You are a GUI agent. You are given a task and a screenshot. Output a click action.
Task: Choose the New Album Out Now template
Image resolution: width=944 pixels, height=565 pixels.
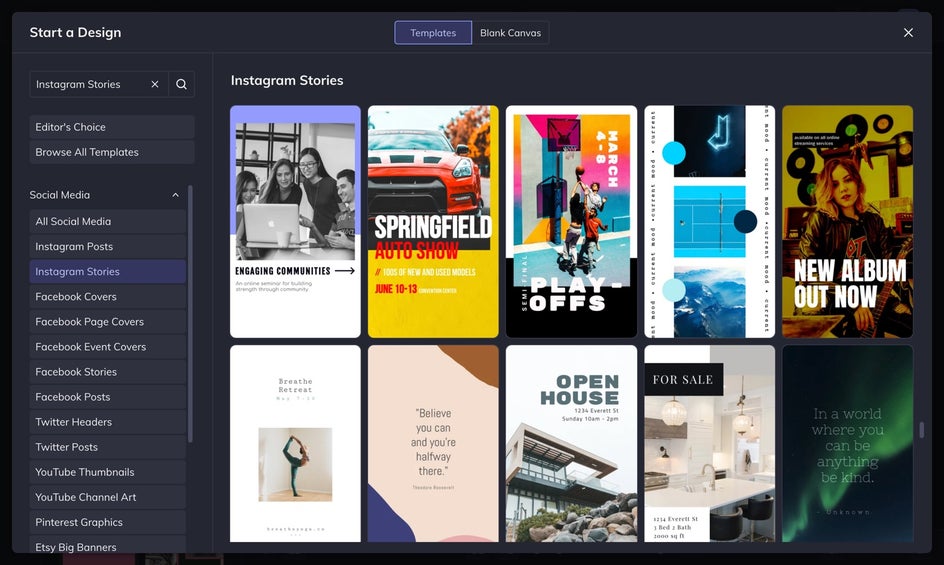847,222
